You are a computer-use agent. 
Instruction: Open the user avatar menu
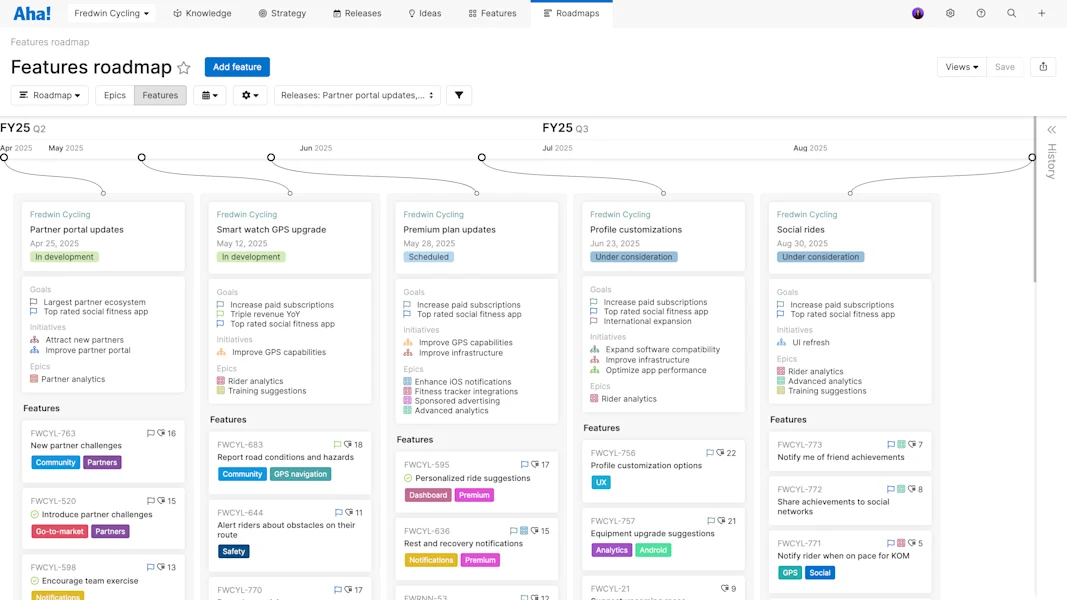point(917,13)
